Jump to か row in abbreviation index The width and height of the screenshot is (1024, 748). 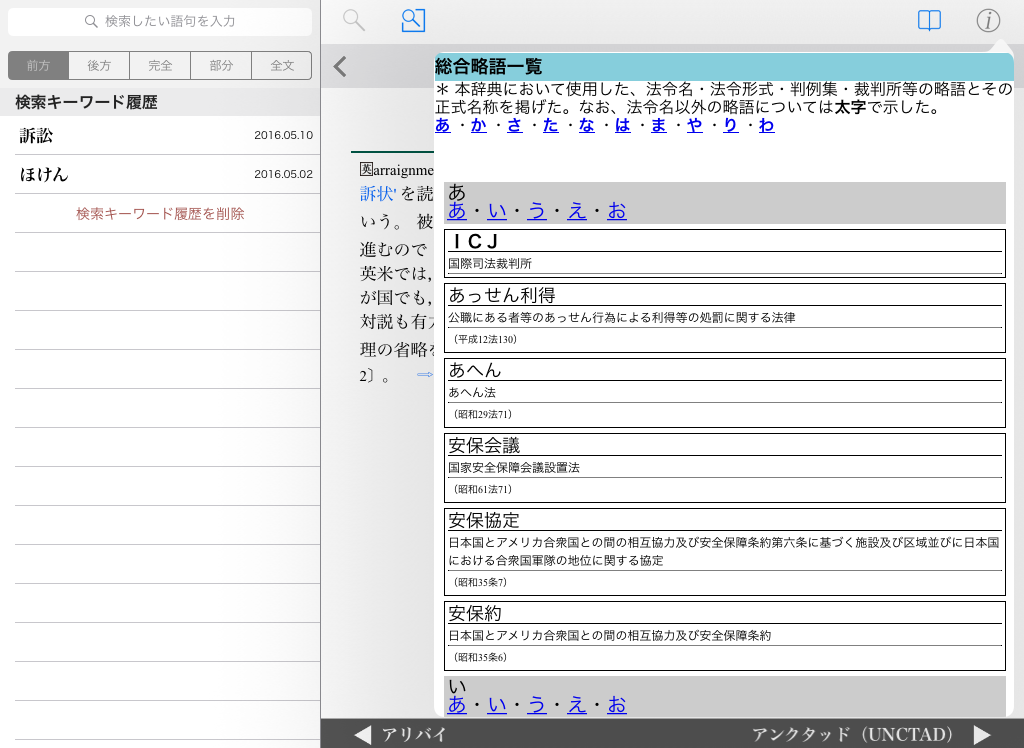[478, 125]
